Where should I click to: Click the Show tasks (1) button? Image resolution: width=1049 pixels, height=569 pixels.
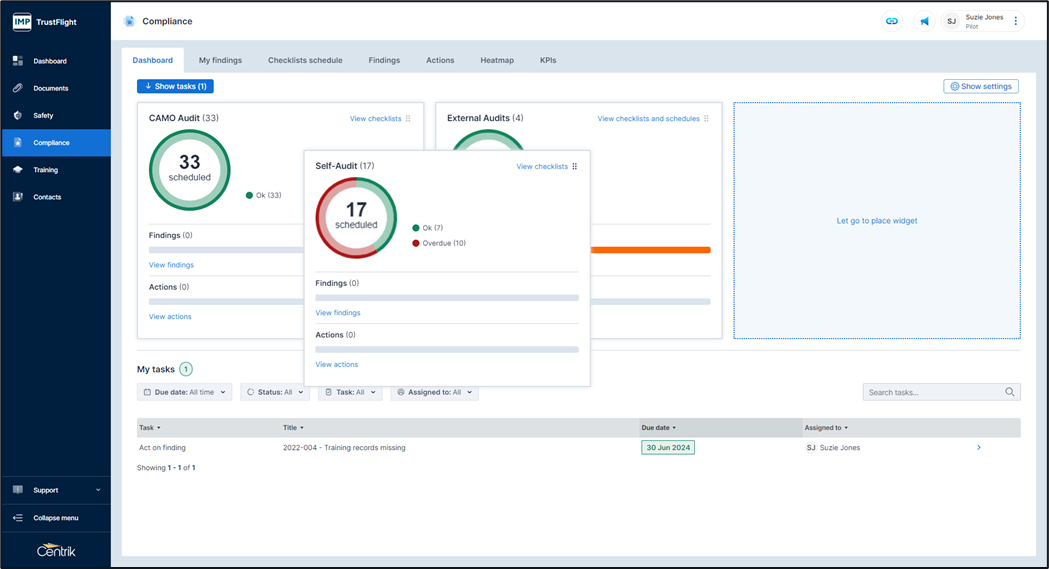pos(175,86)
